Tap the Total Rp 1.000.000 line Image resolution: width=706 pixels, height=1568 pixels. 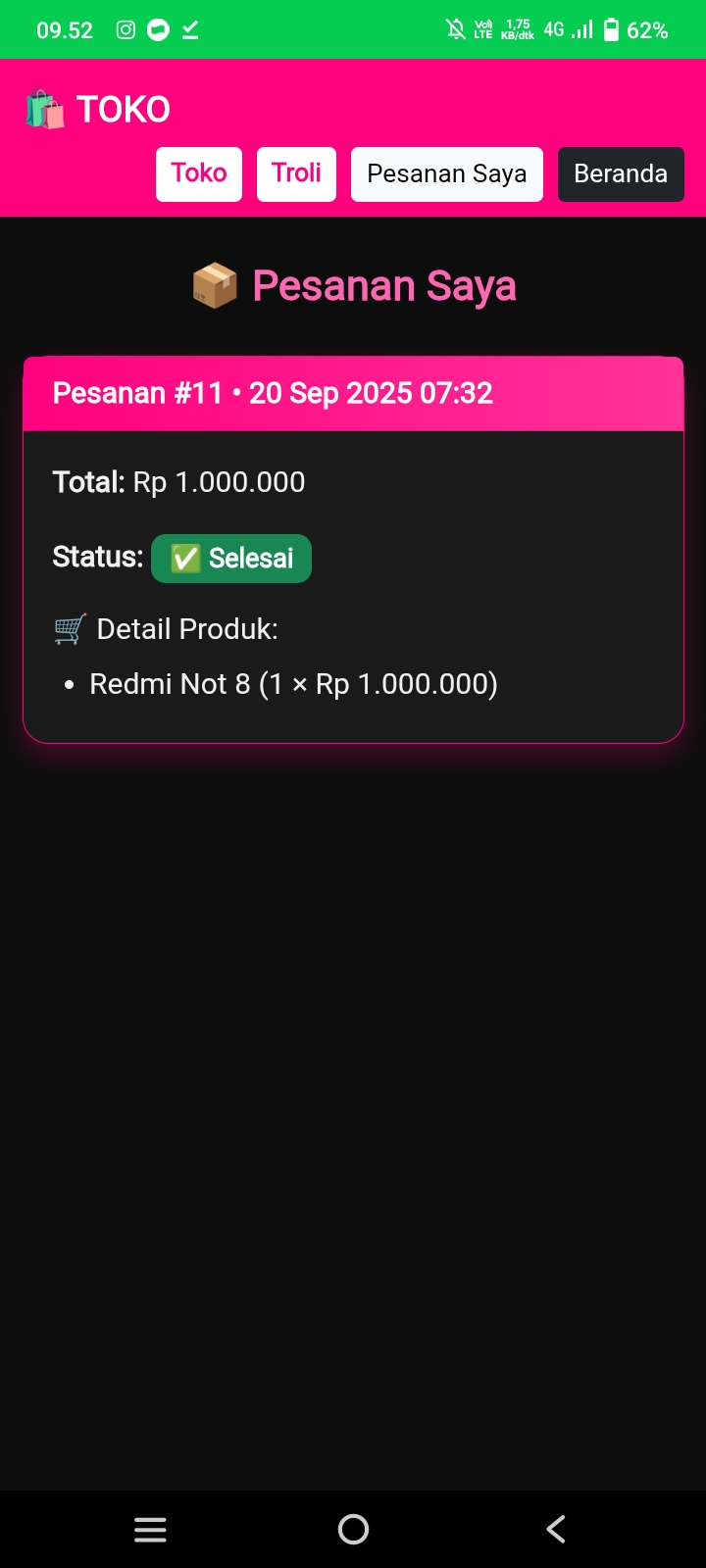click(178, 482)
